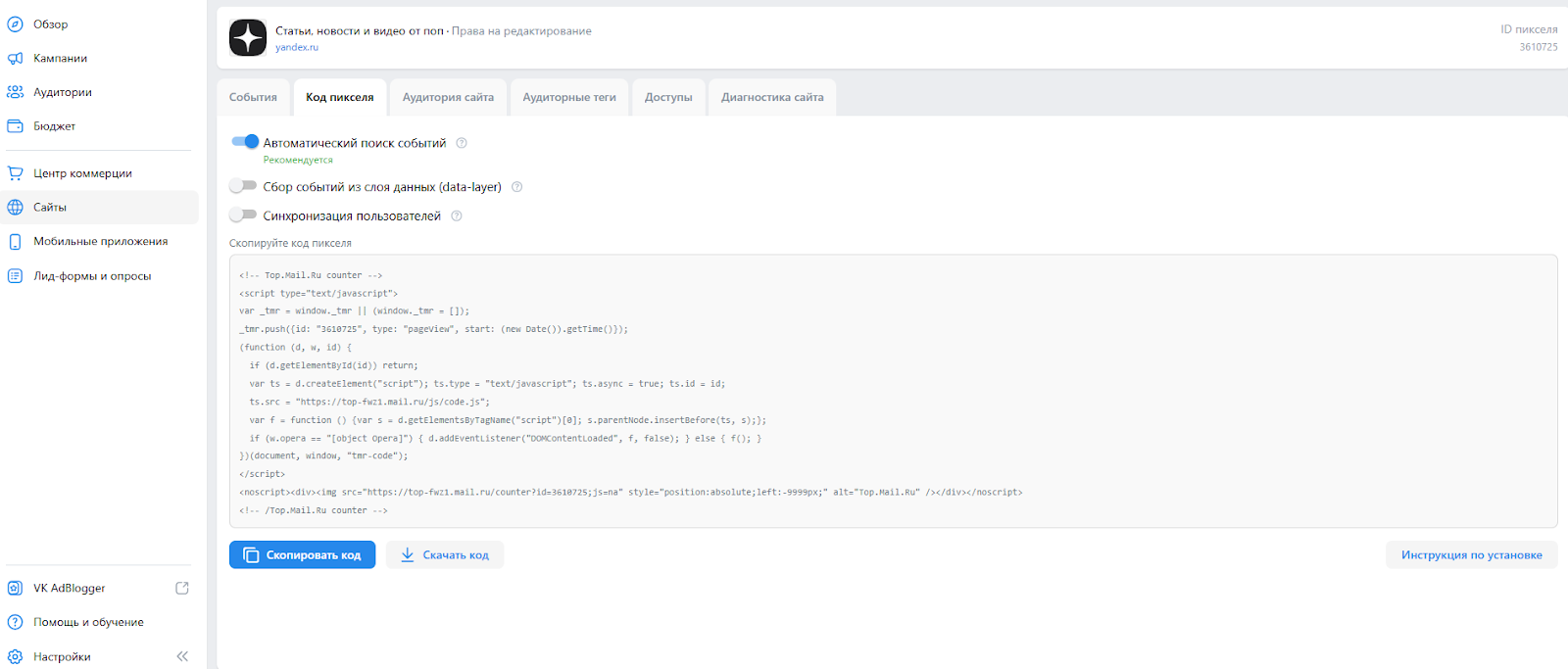
Task: Click the Скопировать код button
Action: tap(302, 555)
